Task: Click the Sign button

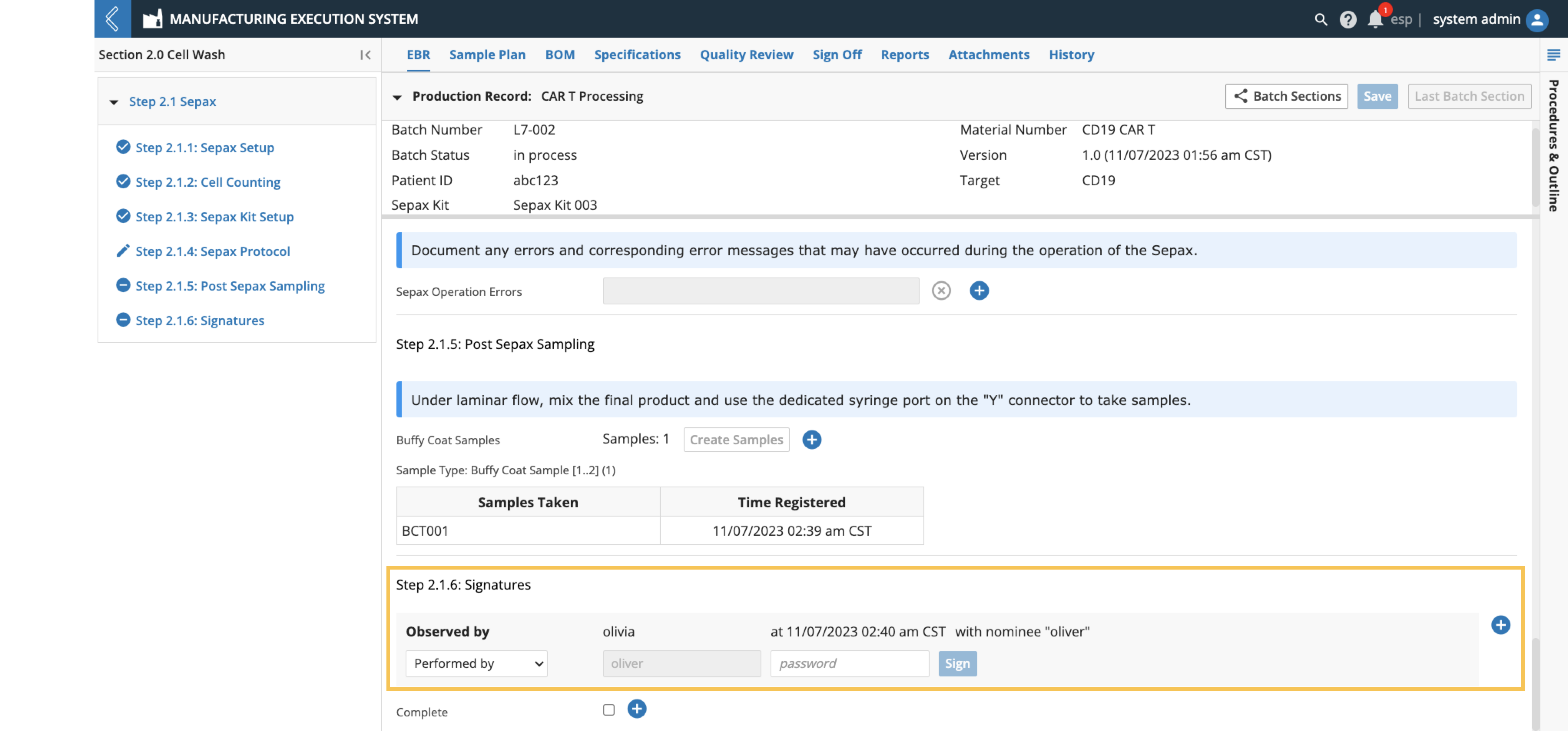Action: 957,663
